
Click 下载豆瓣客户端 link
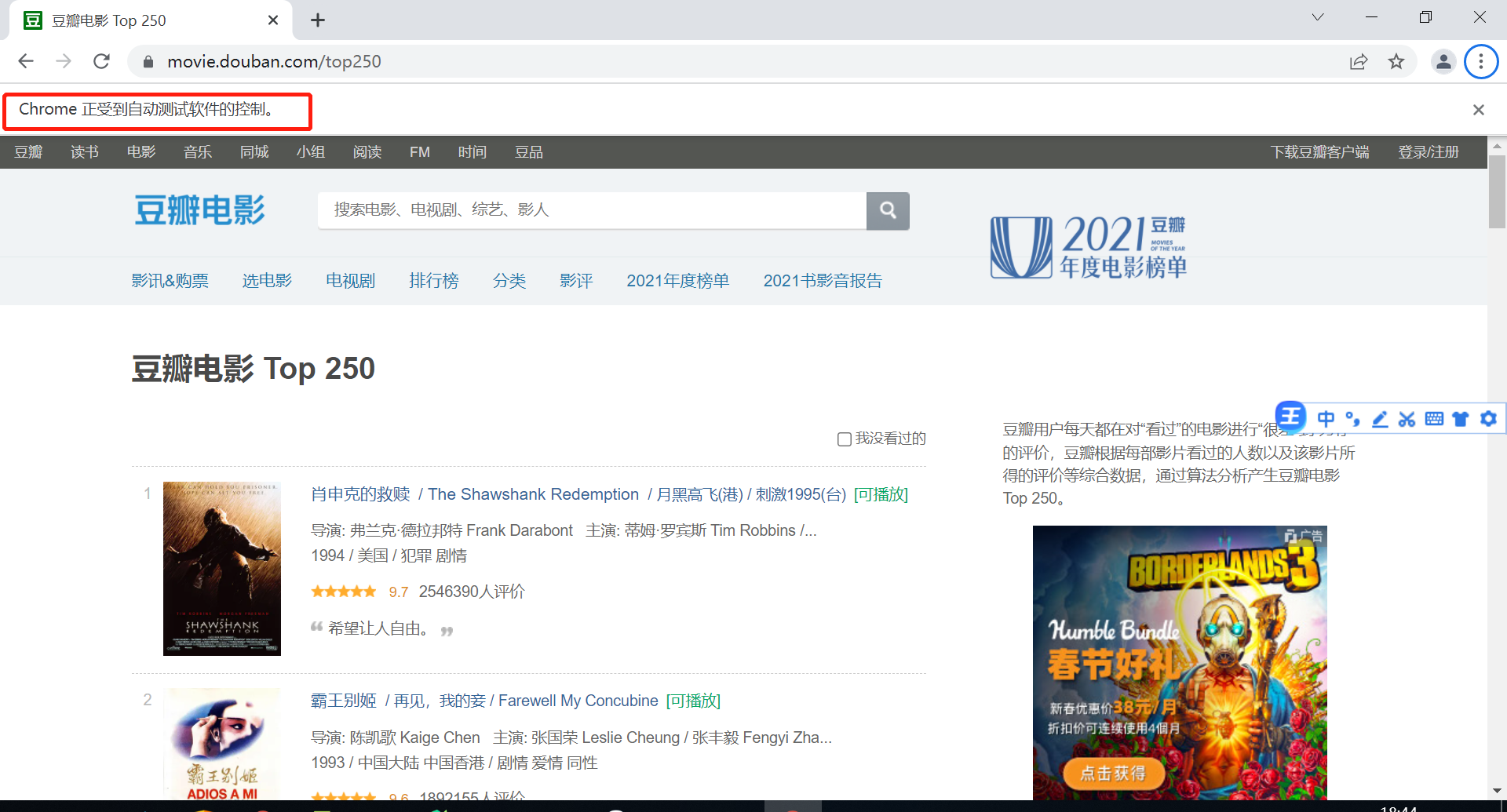pos(1320,152)
